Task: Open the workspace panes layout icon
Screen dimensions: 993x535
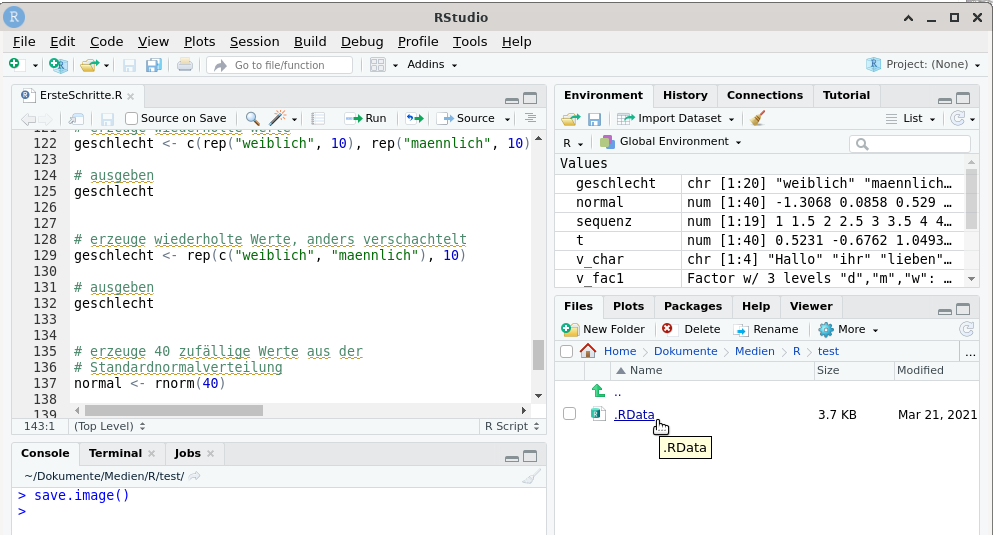Action: 377,65
